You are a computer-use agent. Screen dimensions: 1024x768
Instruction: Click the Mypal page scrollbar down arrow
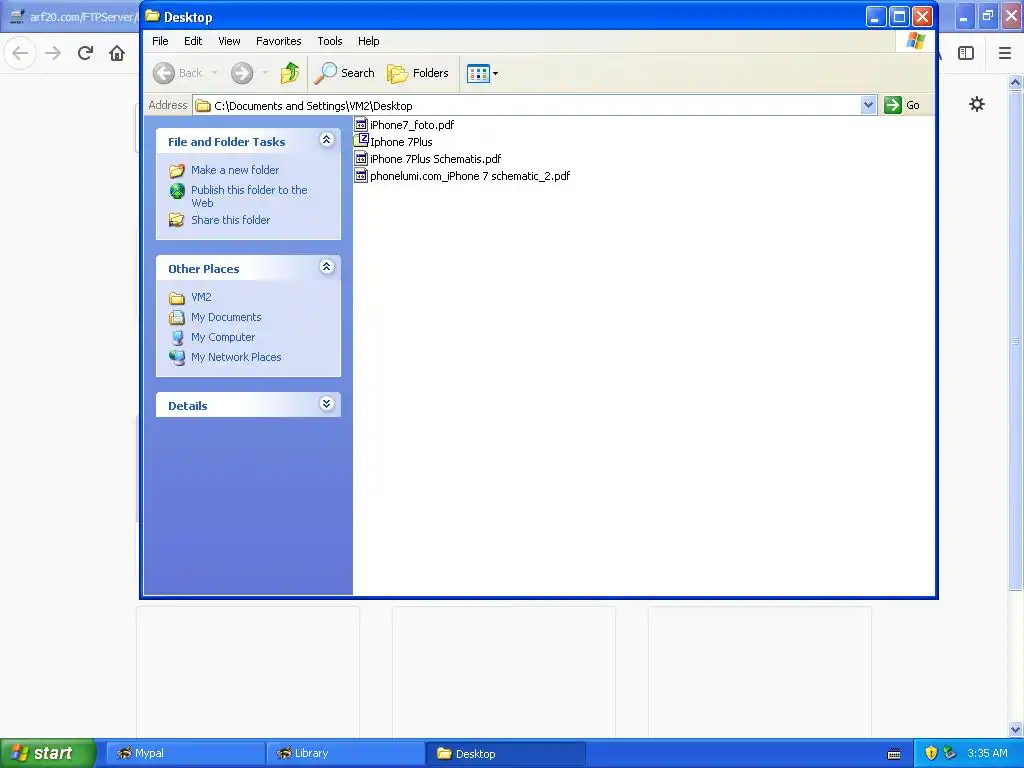click(1016, 729)
